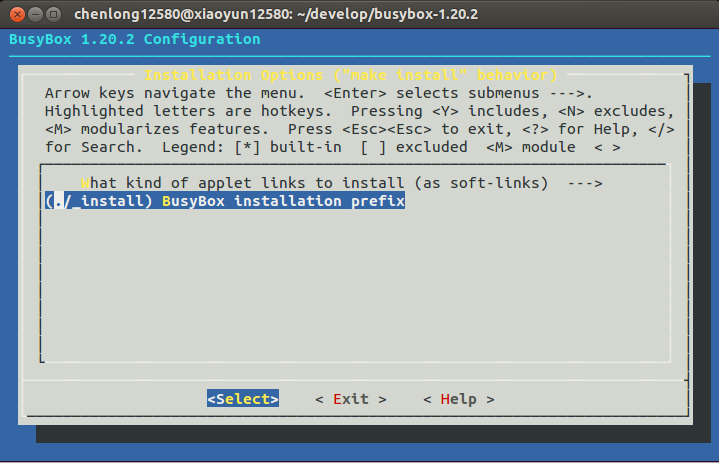
Task: Minimize the terminal window
Action: click(x=35, y=15)
